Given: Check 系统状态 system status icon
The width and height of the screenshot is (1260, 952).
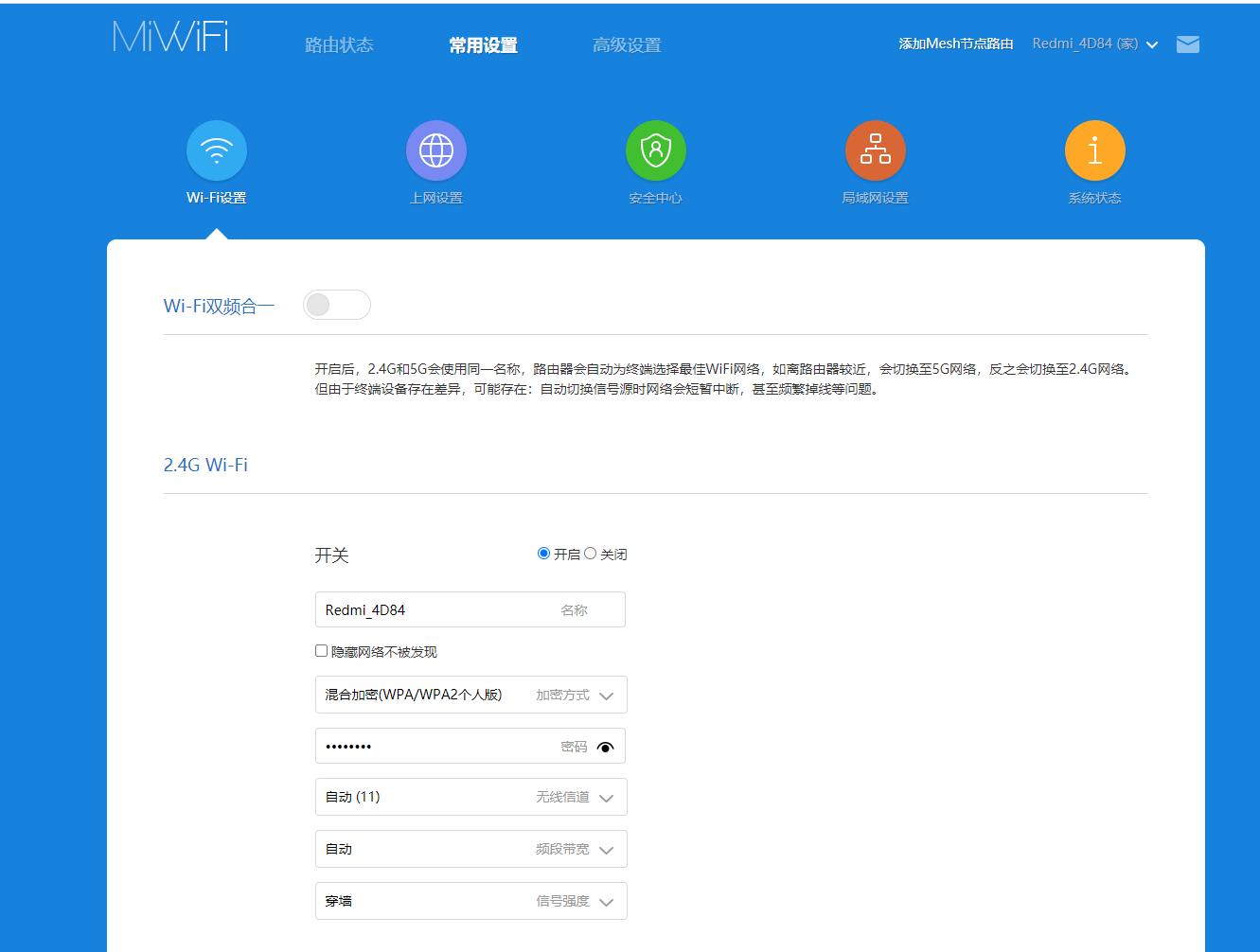Looking at the screenshot, I should 1094,150.
